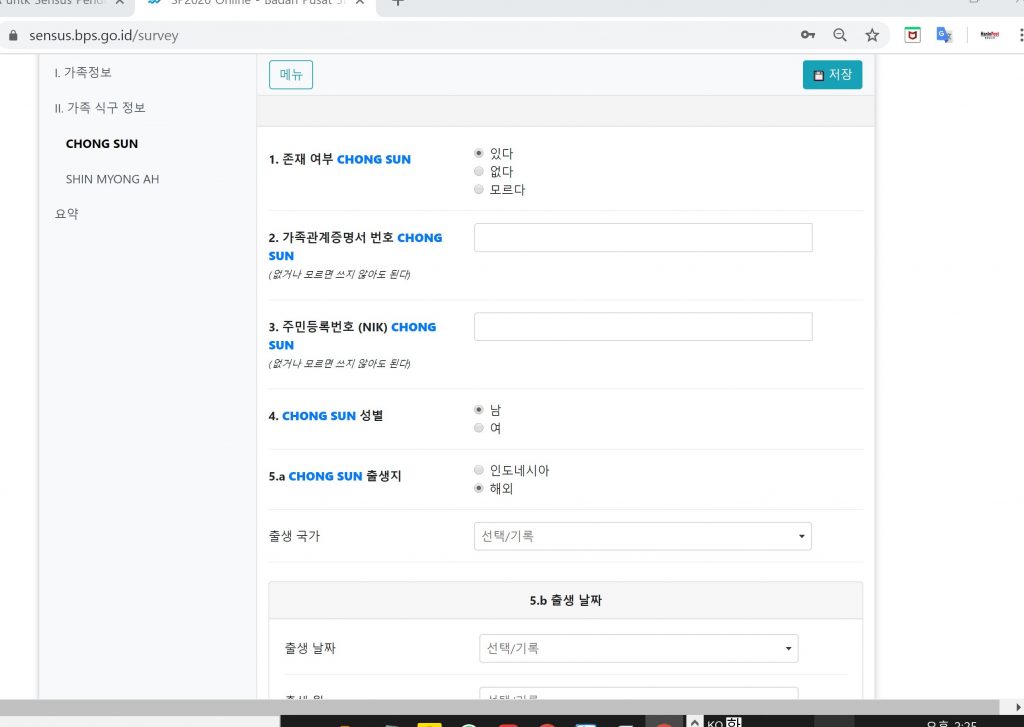Open SHIN MYONG AH member page
1024x727 pixels.
click(x=112, y=179)
